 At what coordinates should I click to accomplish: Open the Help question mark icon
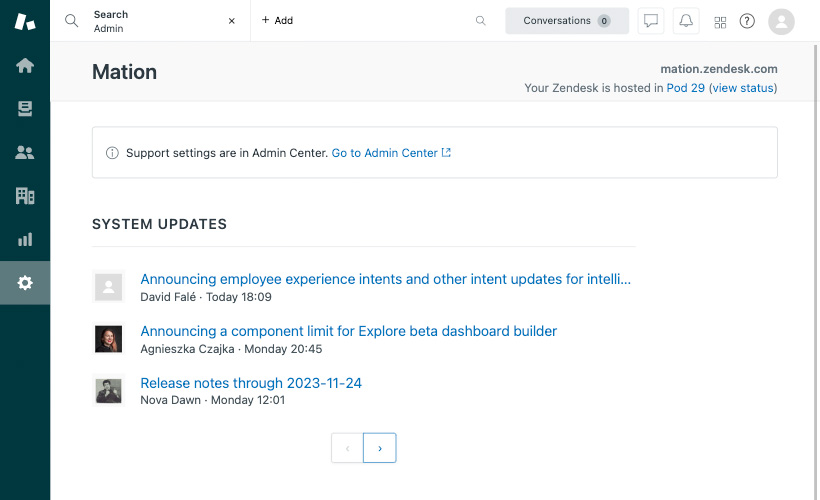click(x=747, y=21)
